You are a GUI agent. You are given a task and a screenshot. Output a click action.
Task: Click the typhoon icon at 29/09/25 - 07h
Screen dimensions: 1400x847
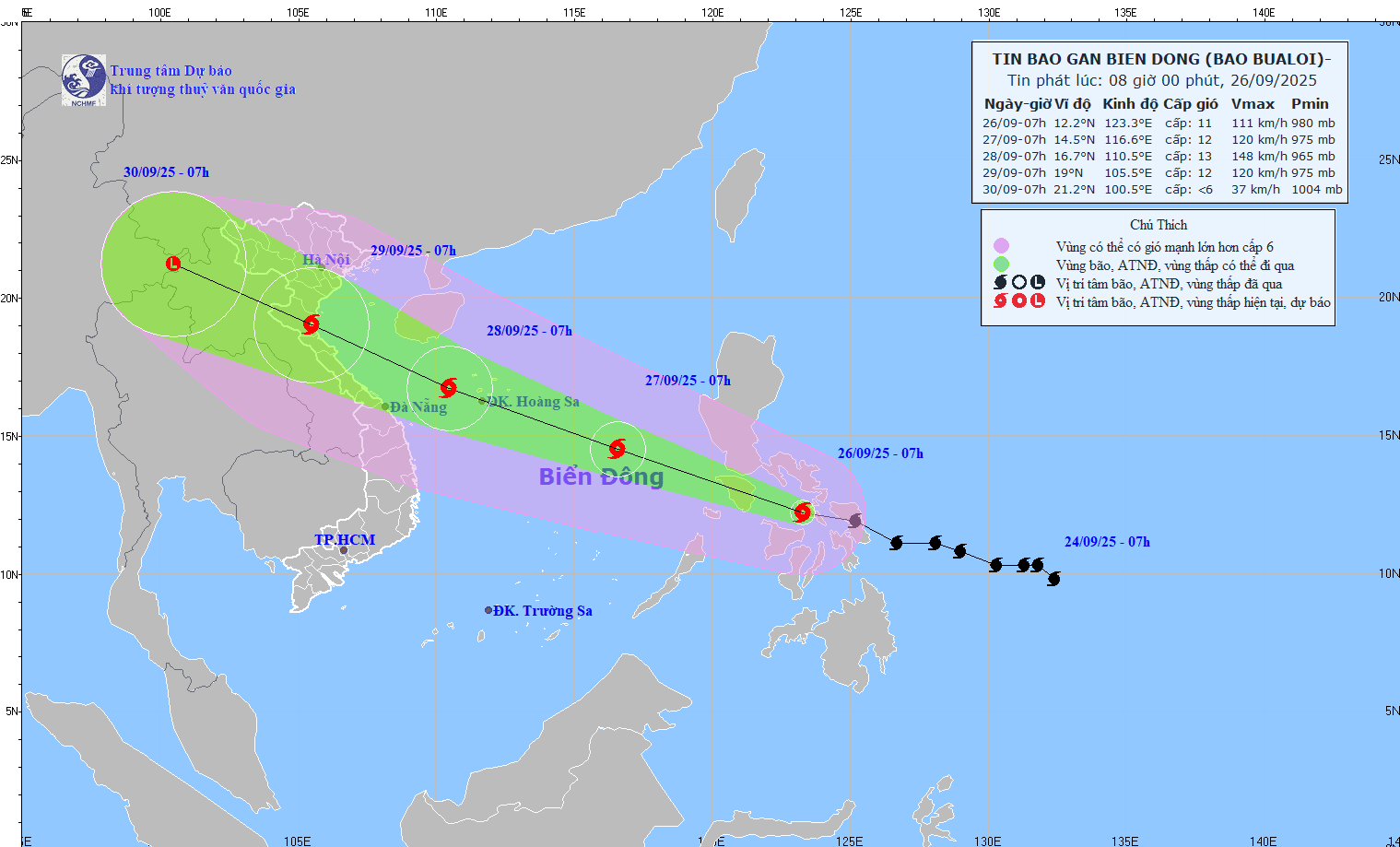click(310, 324)
